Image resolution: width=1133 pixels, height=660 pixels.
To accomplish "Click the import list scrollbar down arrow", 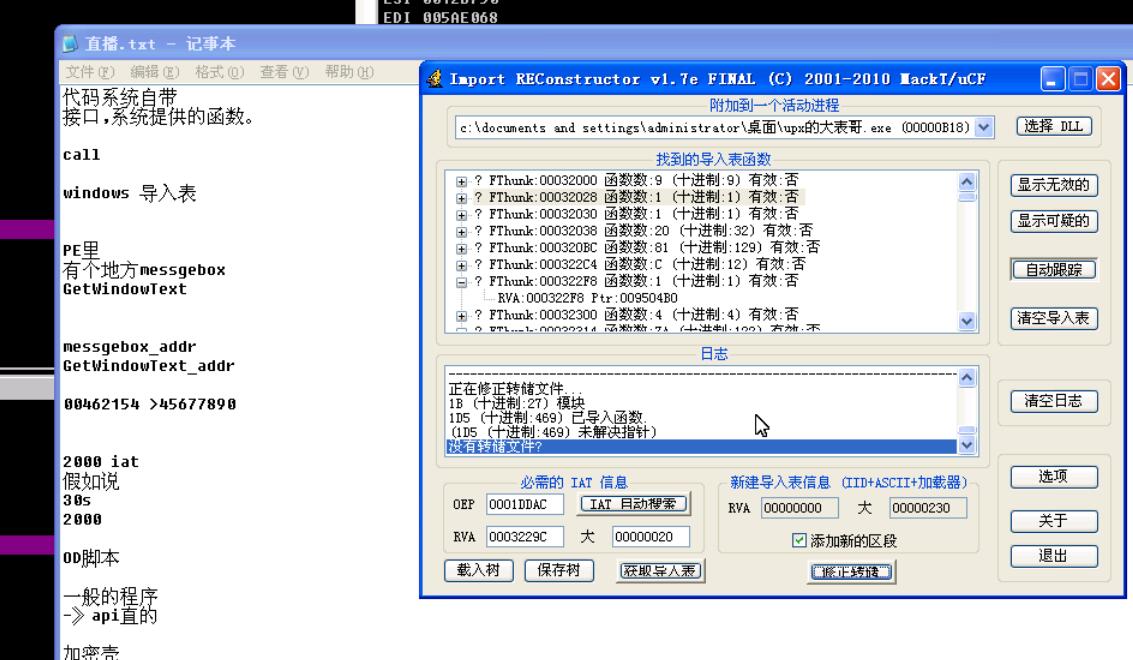I will (967, 321).
